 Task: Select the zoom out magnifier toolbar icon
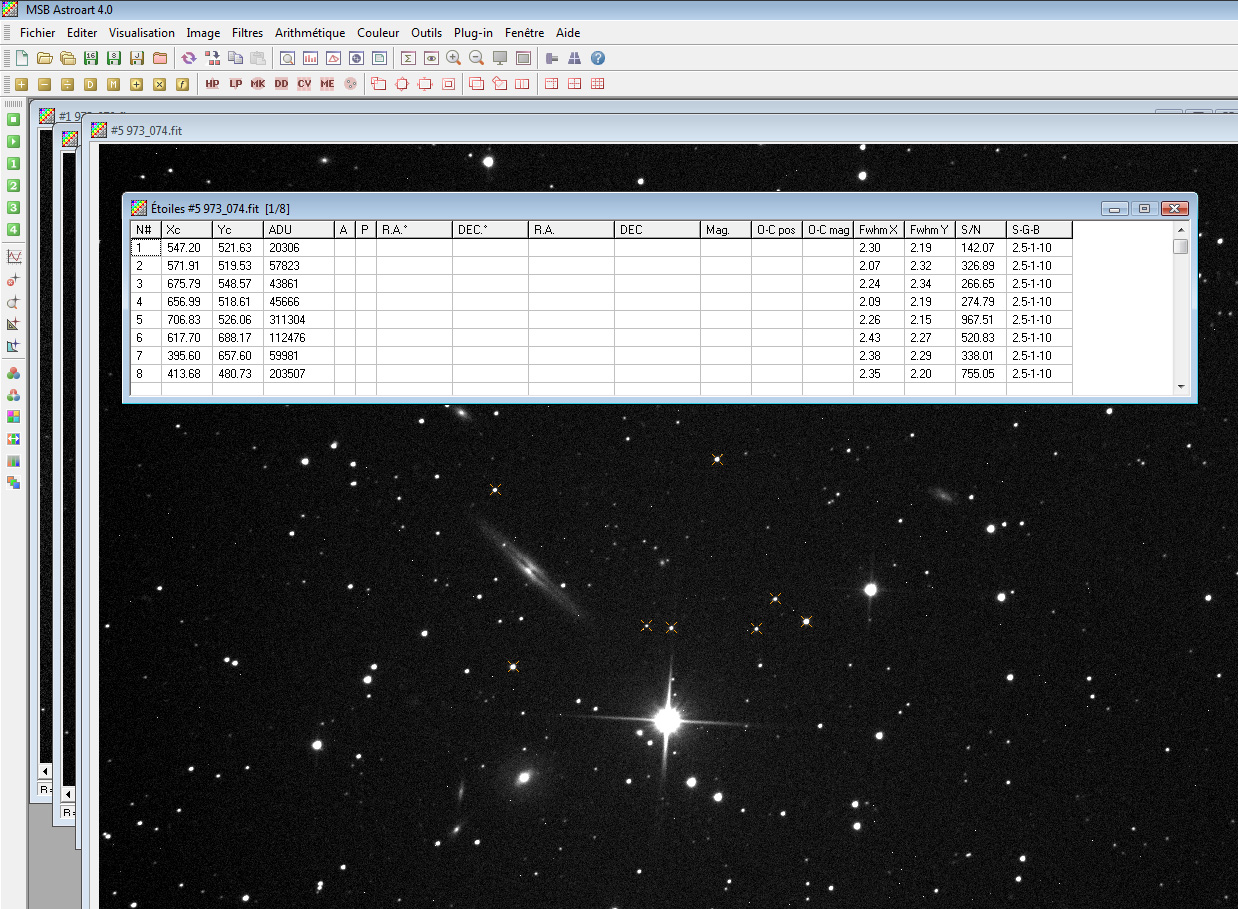click(475, 58)
